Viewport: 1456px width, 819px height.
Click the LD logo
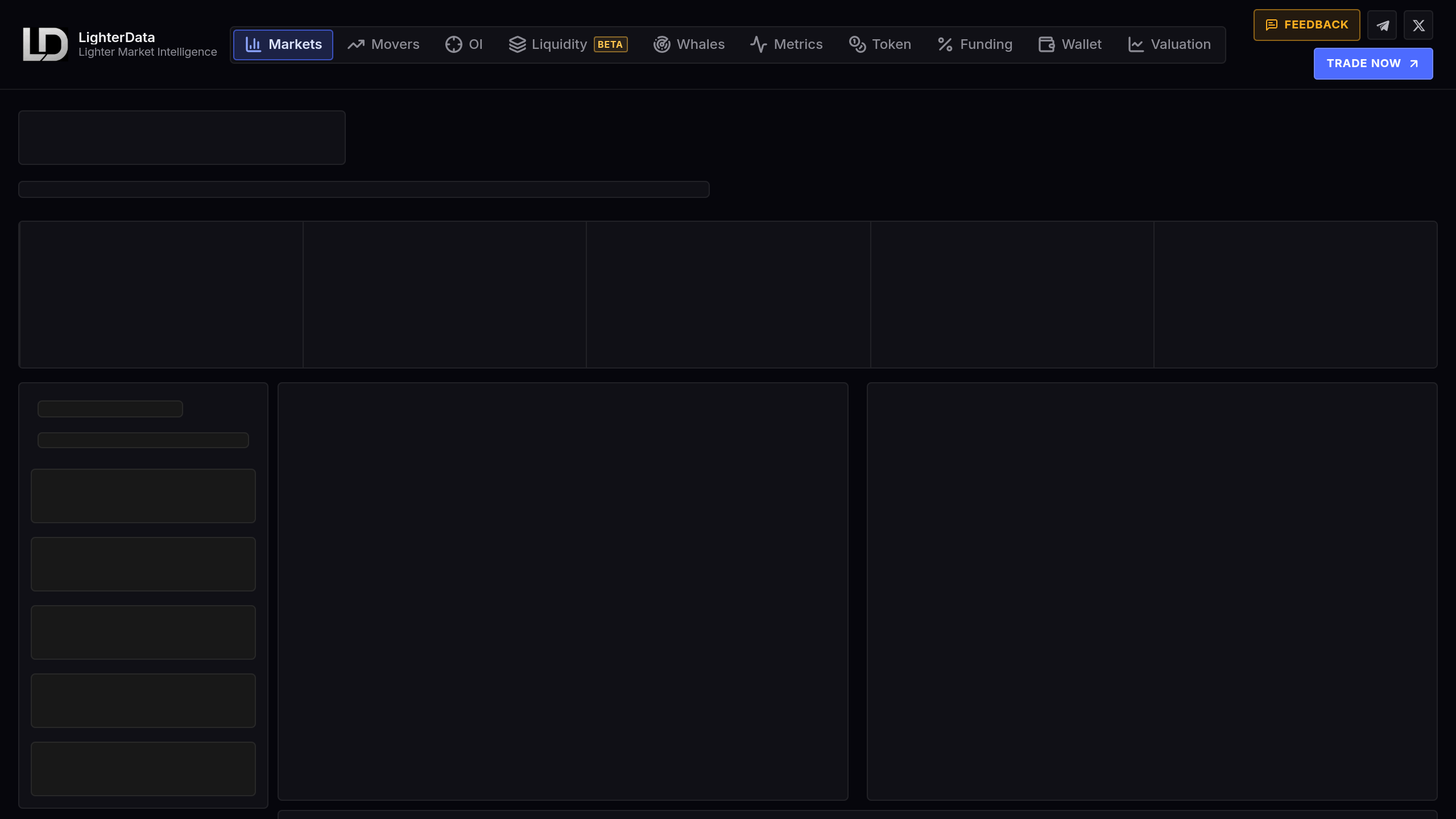click(45, 44)
